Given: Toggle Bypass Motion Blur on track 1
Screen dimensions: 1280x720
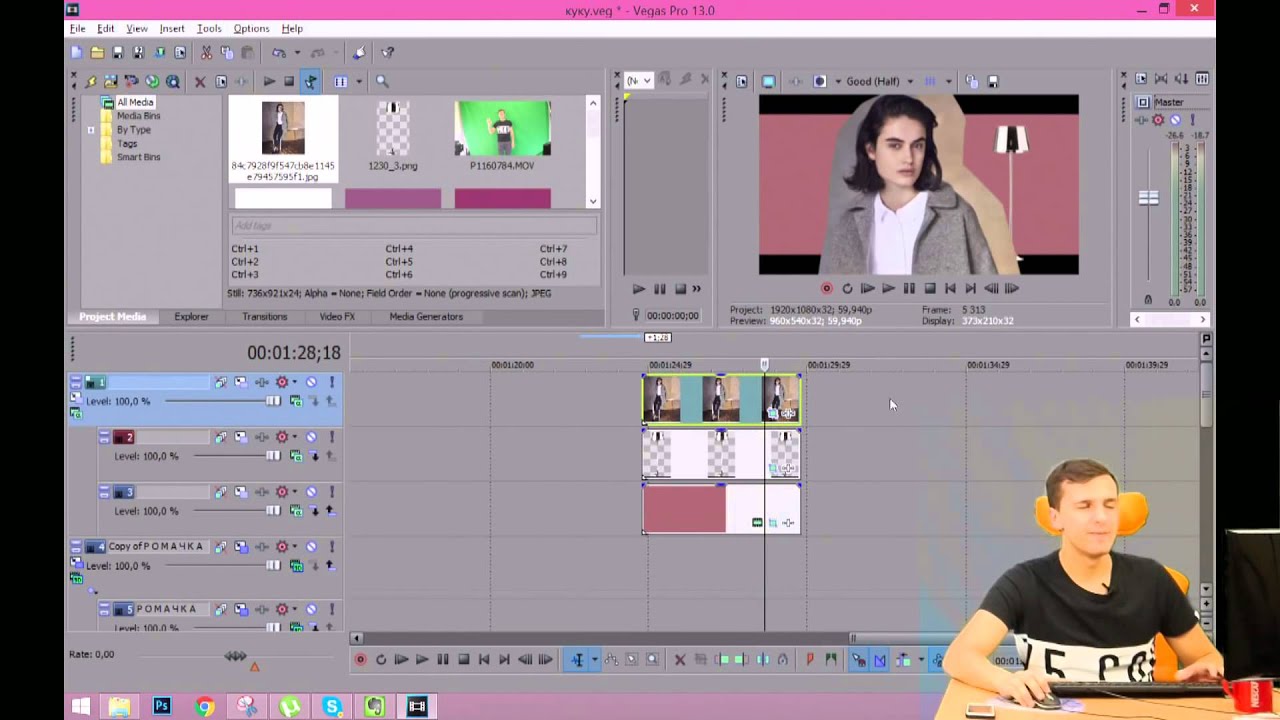Looking at the screenshot, I should pyautogui.click(x=220, y=382).
